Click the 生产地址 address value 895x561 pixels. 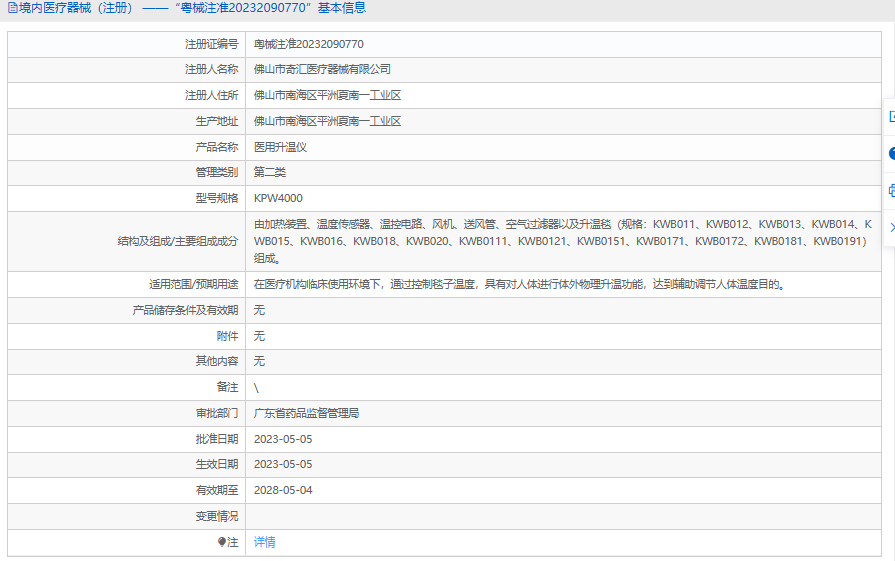[x=327, y=121]
